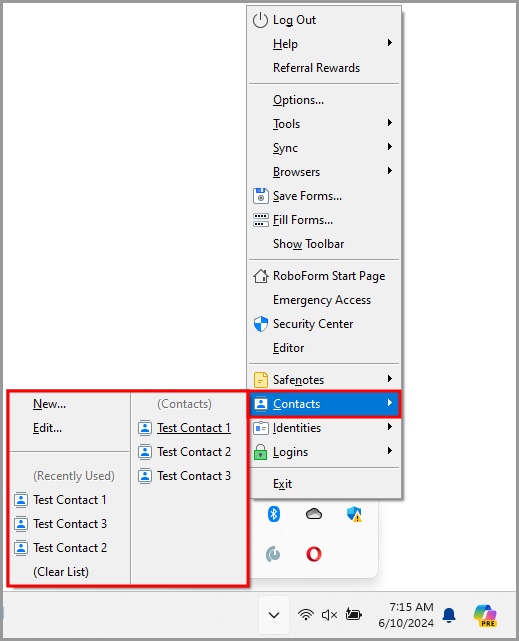Image resolution: width=519 pixels, height=641 pixels.
Task: Open Test Contact 3 label under Recently Used
Action: tap(69, 524)
